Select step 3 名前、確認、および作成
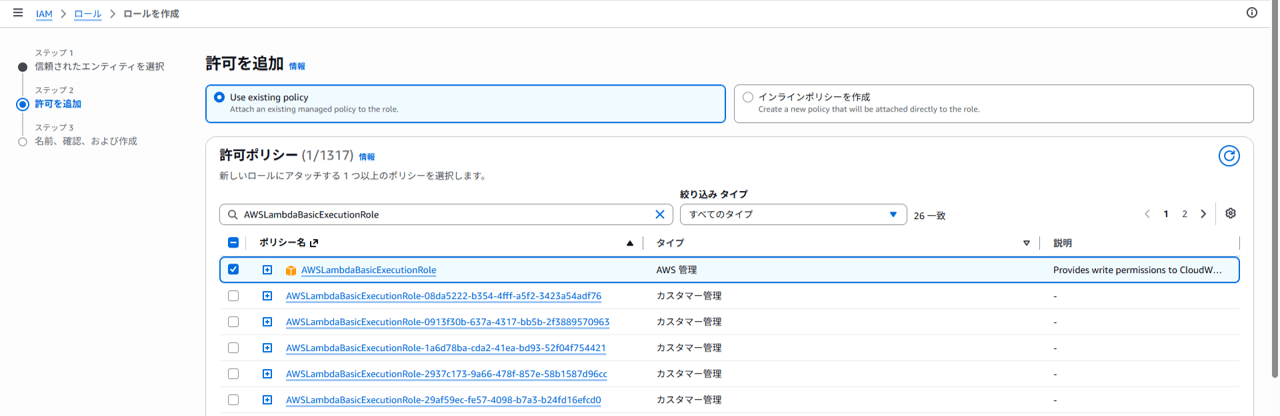Screen dimensions: 1280x416 point(86,141)
